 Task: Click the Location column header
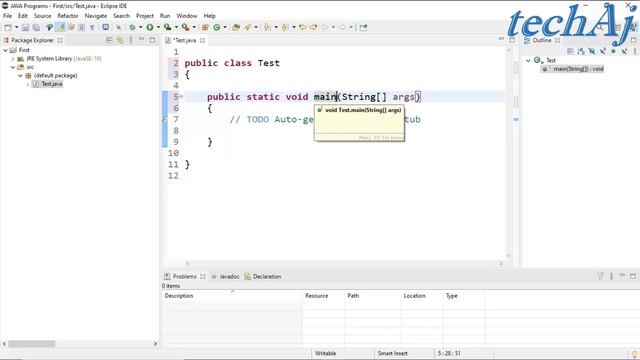[422, 296]
